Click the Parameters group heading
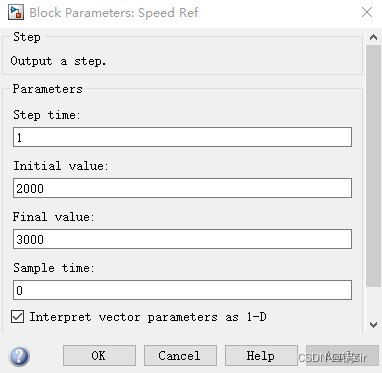Viewport: 382px width, 373px height. click(47, 89)
